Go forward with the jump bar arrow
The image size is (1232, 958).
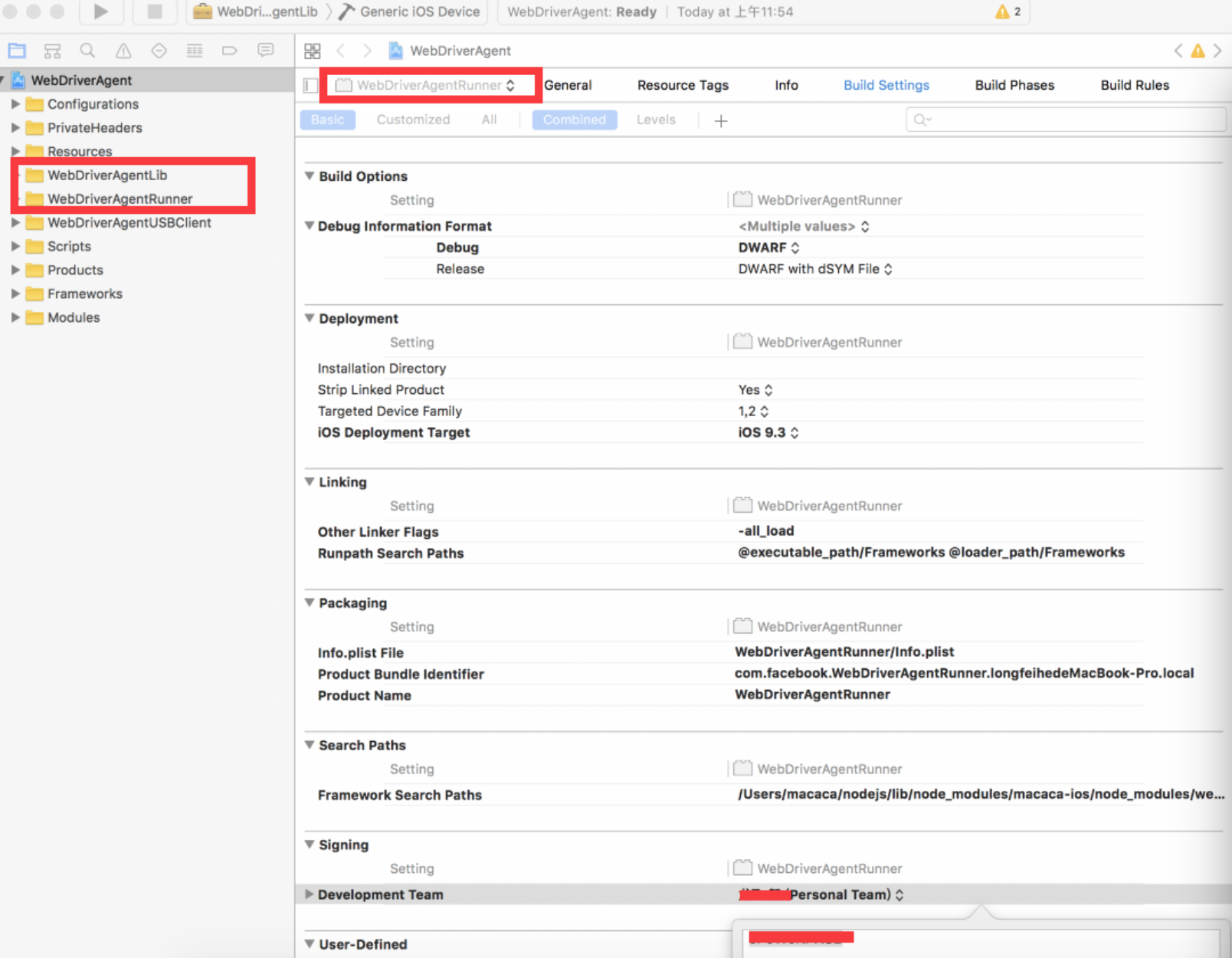coord(367,51)
